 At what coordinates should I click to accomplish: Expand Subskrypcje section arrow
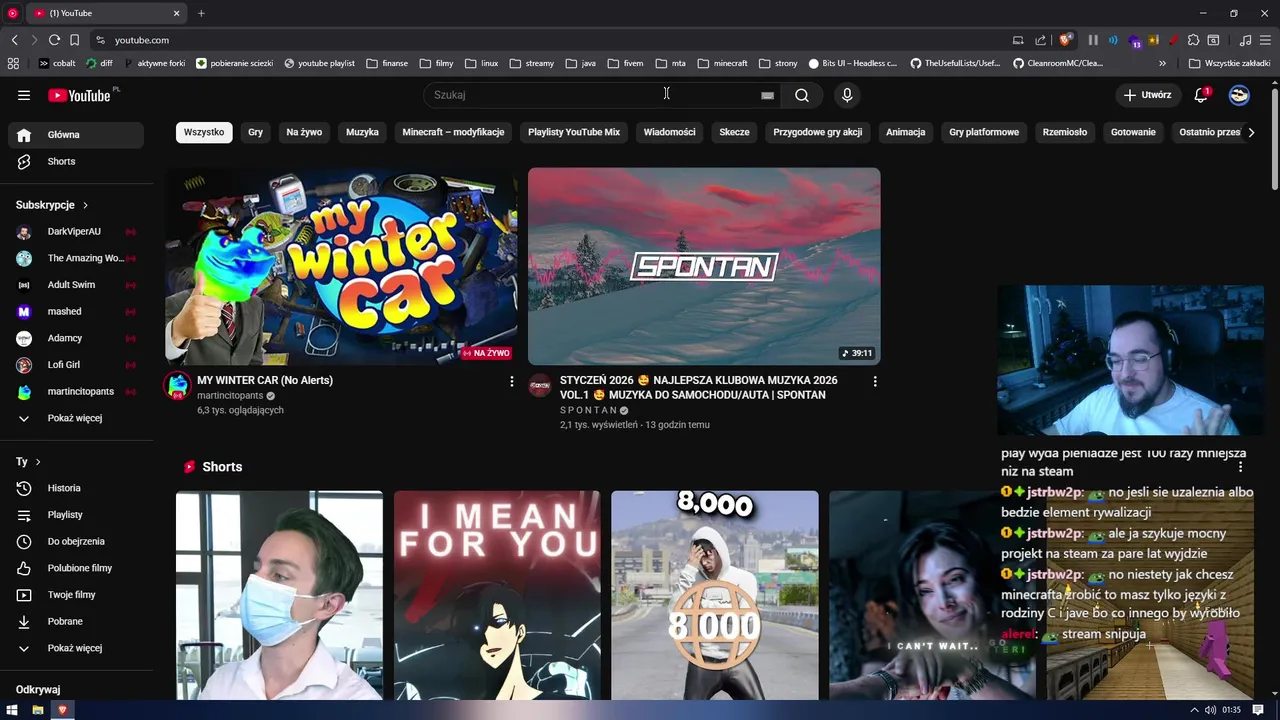click(x=85, y=205)
